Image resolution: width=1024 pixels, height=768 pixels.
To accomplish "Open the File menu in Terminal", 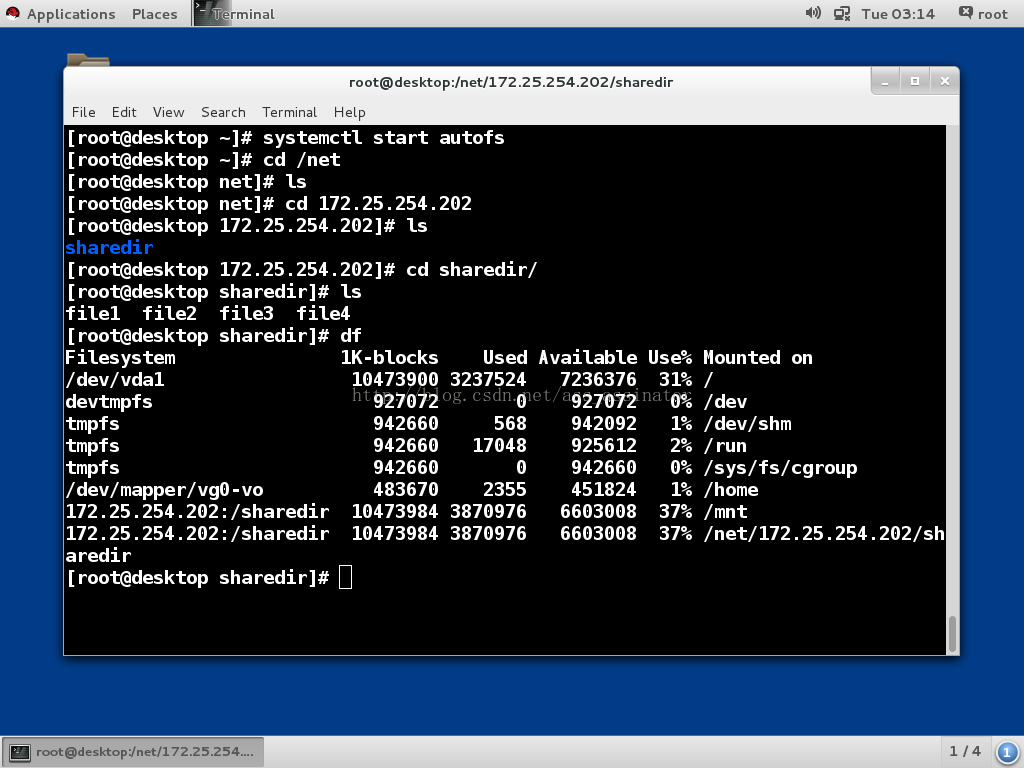I will [84, 112].
